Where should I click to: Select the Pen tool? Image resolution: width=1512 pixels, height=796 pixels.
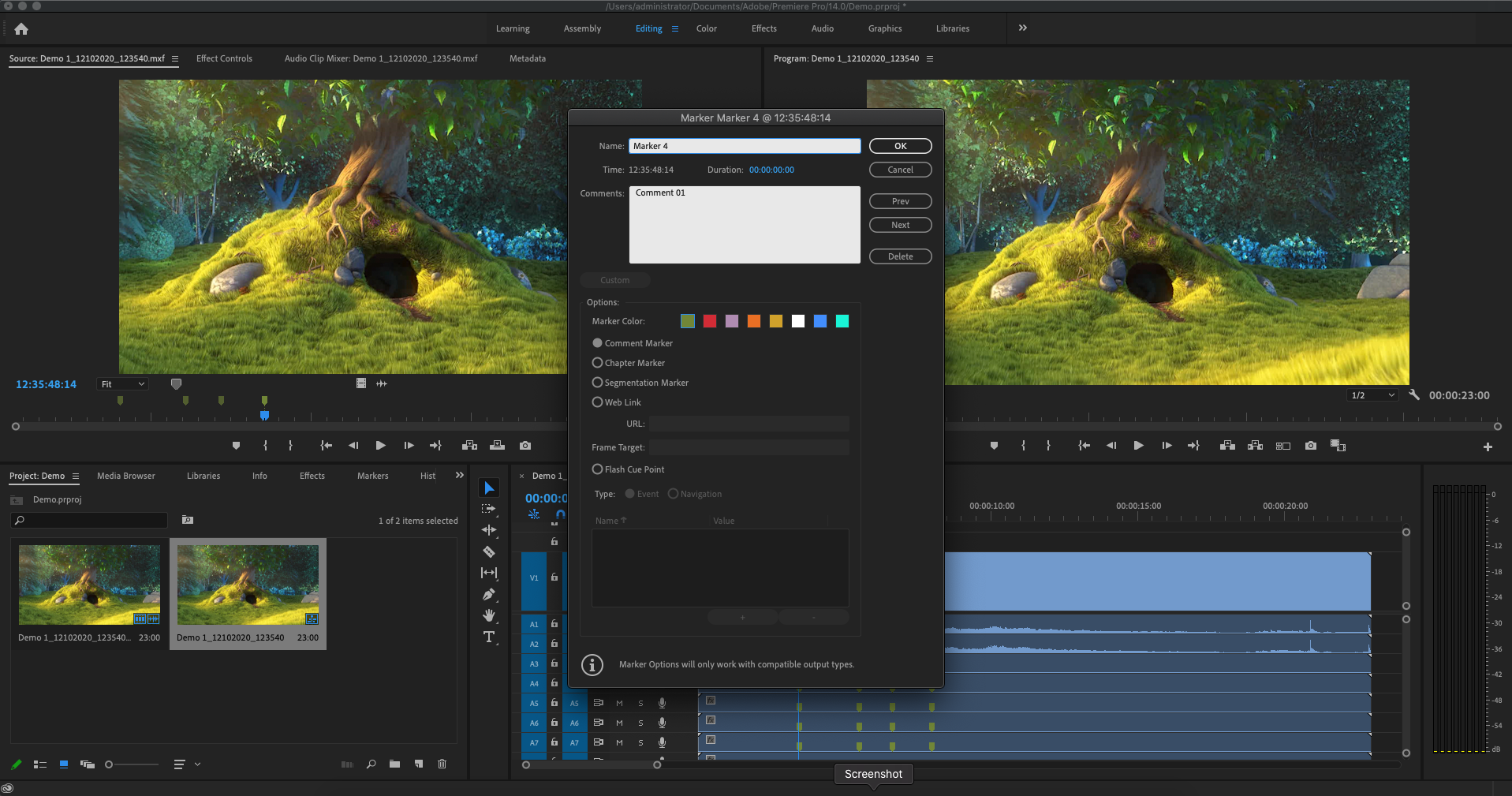click(x=489, y=594)
